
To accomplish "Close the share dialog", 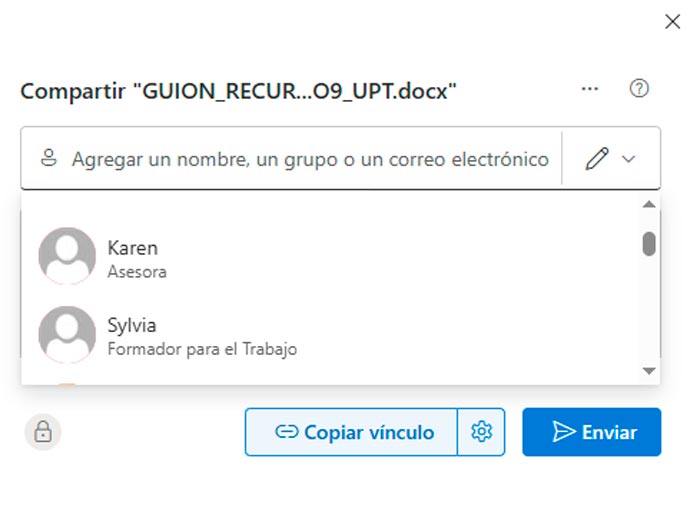I will [x=673, y=22].
